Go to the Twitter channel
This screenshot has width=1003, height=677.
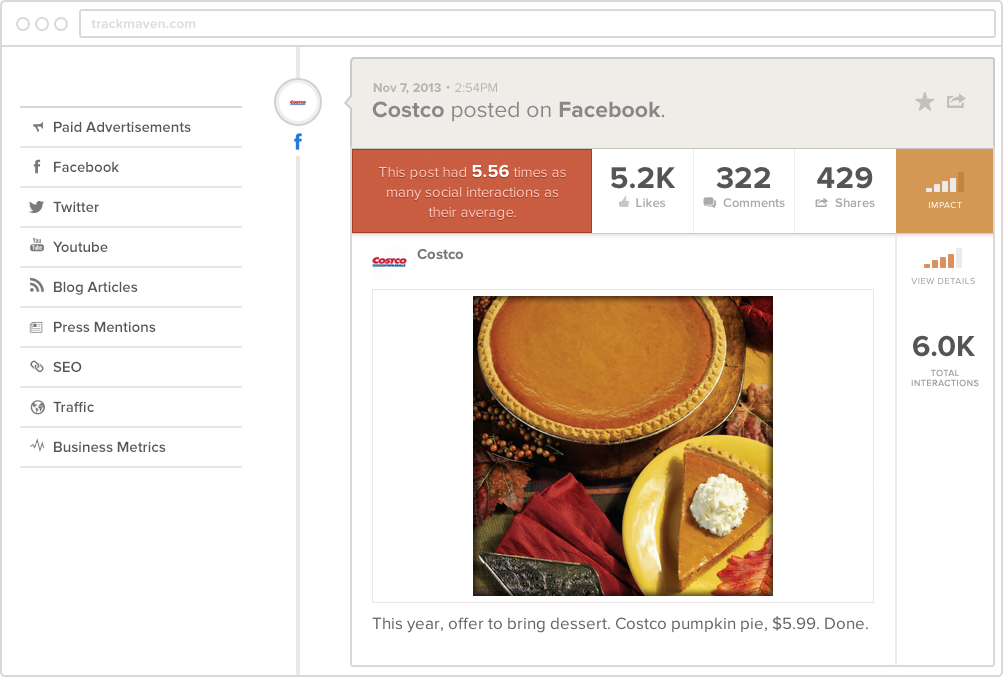click(x=131, y=207)
